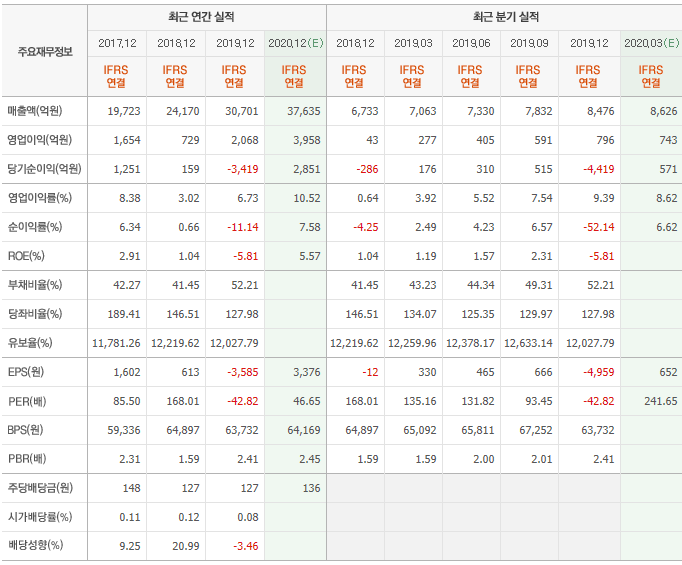Click the 2020.12(E) annual column header
The height and width of the screenshot is (565, 682).
pos(296,43)
